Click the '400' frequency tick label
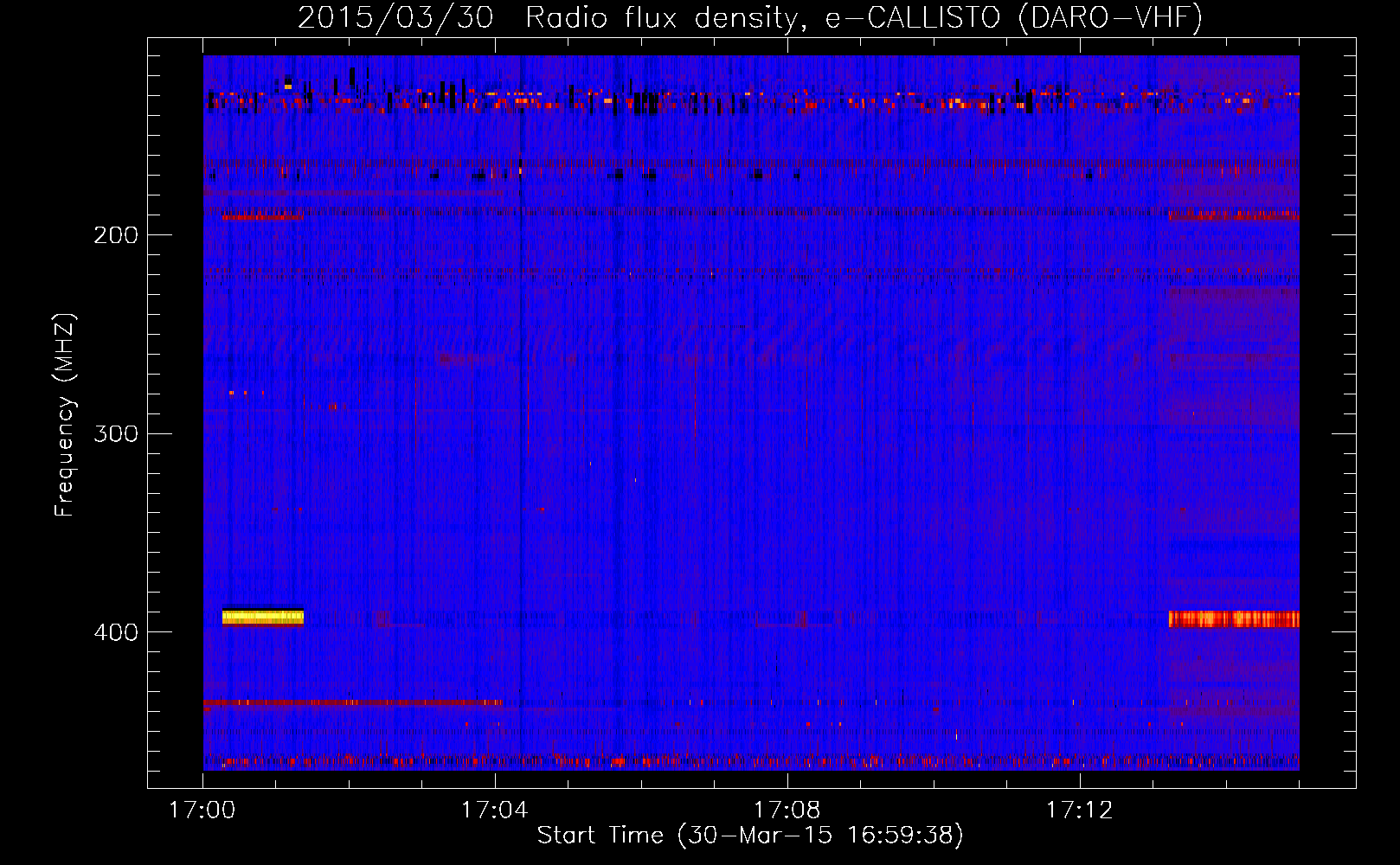Viewport: 1400px width, 865px height. coord(116,632)
